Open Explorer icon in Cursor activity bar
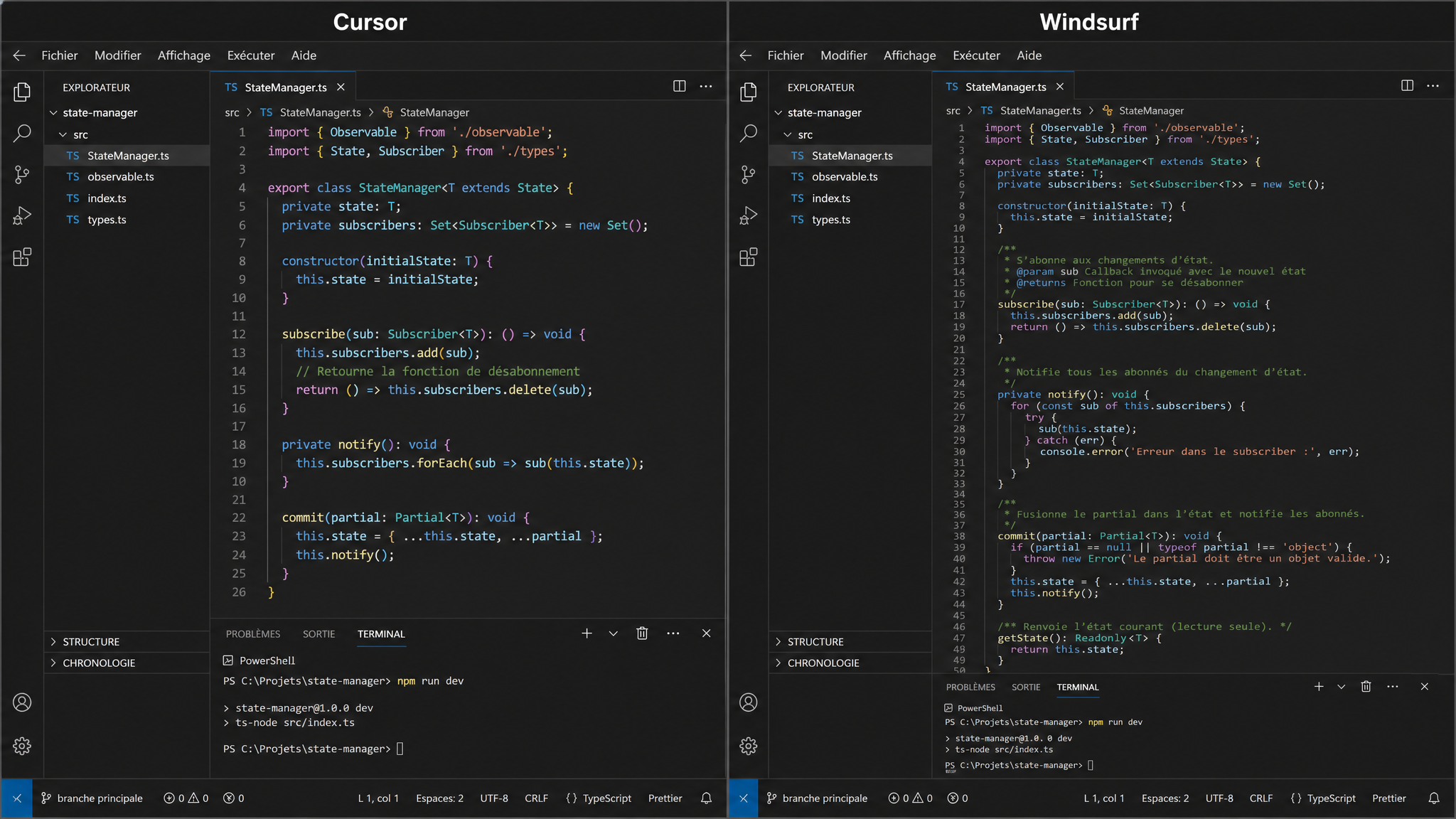The height and width of the screenshot is (819, 1456). coord(22,92)
